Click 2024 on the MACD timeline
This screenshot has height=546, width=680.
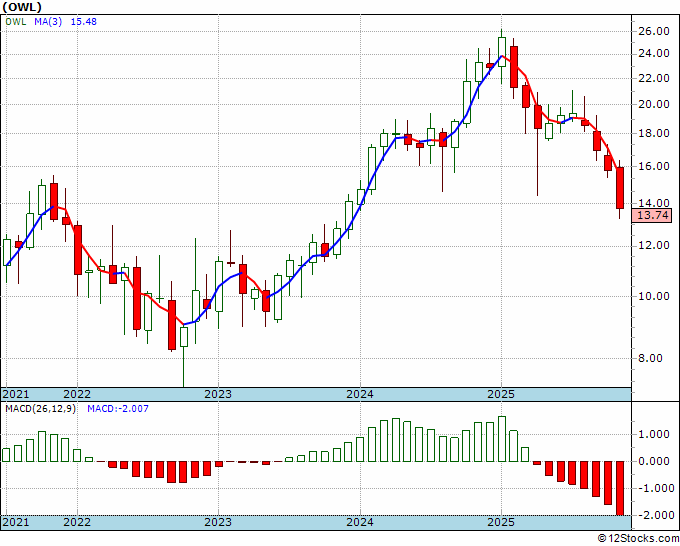pyautogui.click(x=360, y=522)
